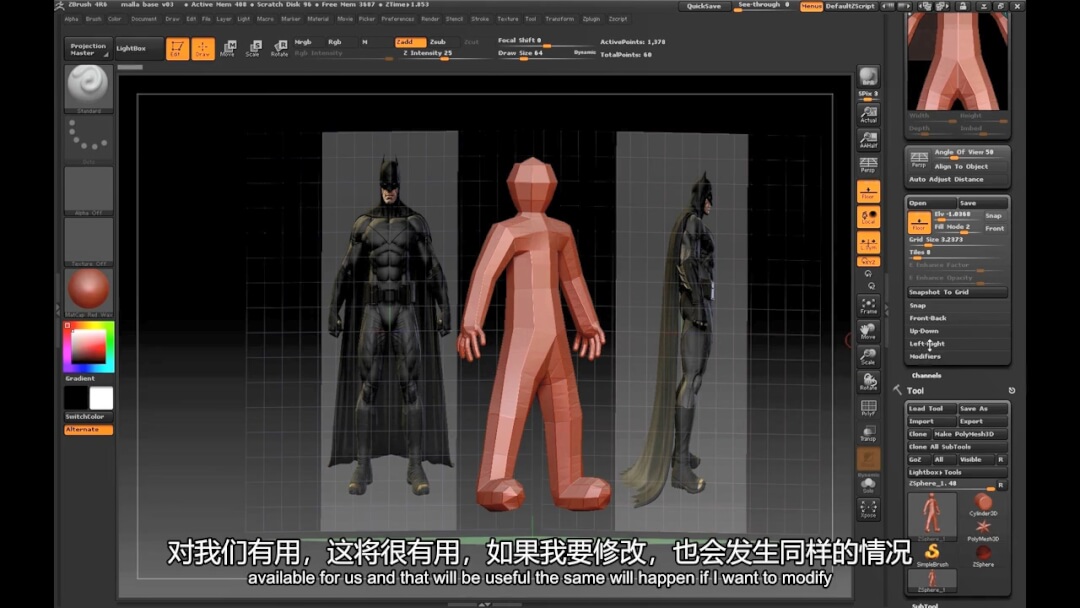Select the Standard brush thumbnail
1080x608 pixels.
(88, 87)
